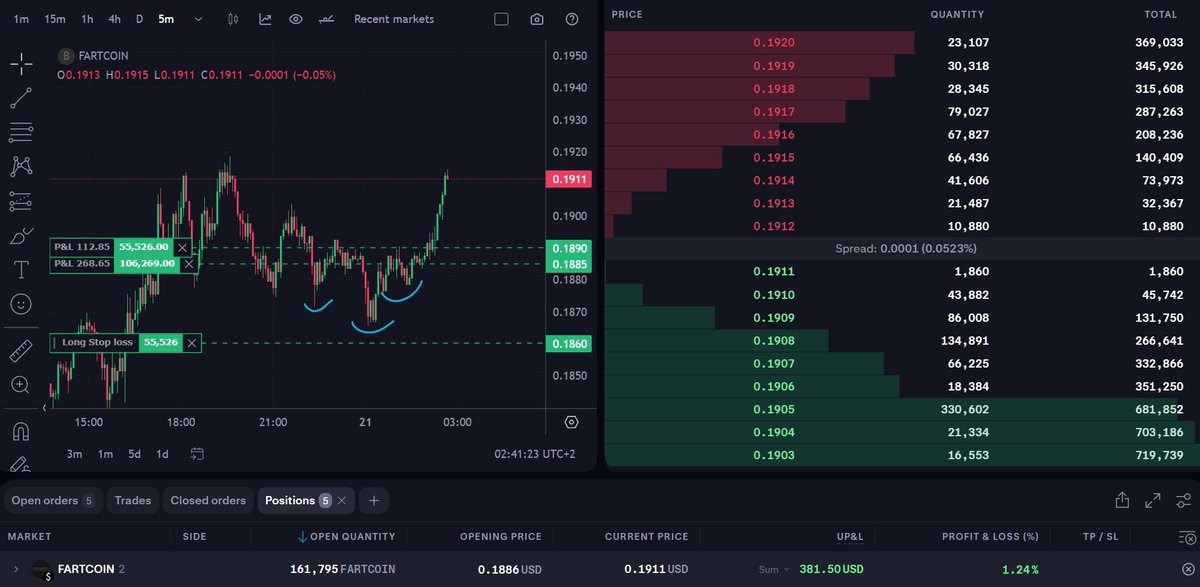Expand the FARTCOIN position row

pos(16,569)
